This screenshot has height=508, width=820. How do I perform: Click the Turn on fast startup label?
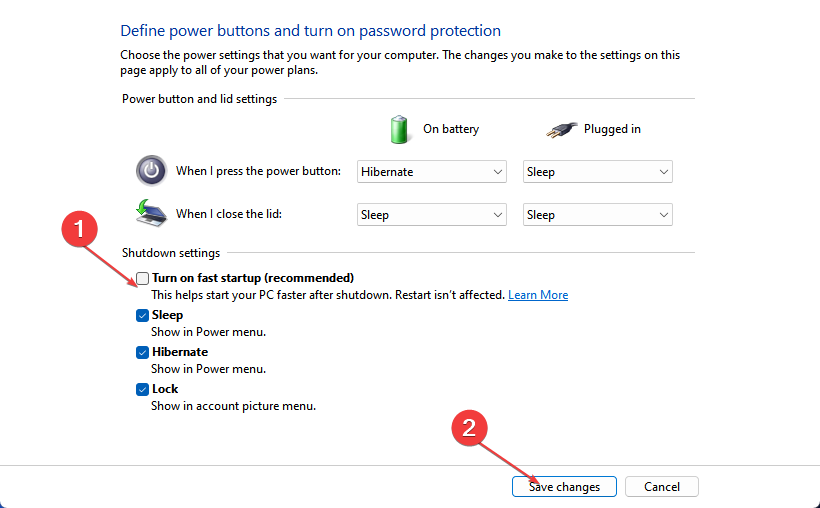(x=253, y=278)
